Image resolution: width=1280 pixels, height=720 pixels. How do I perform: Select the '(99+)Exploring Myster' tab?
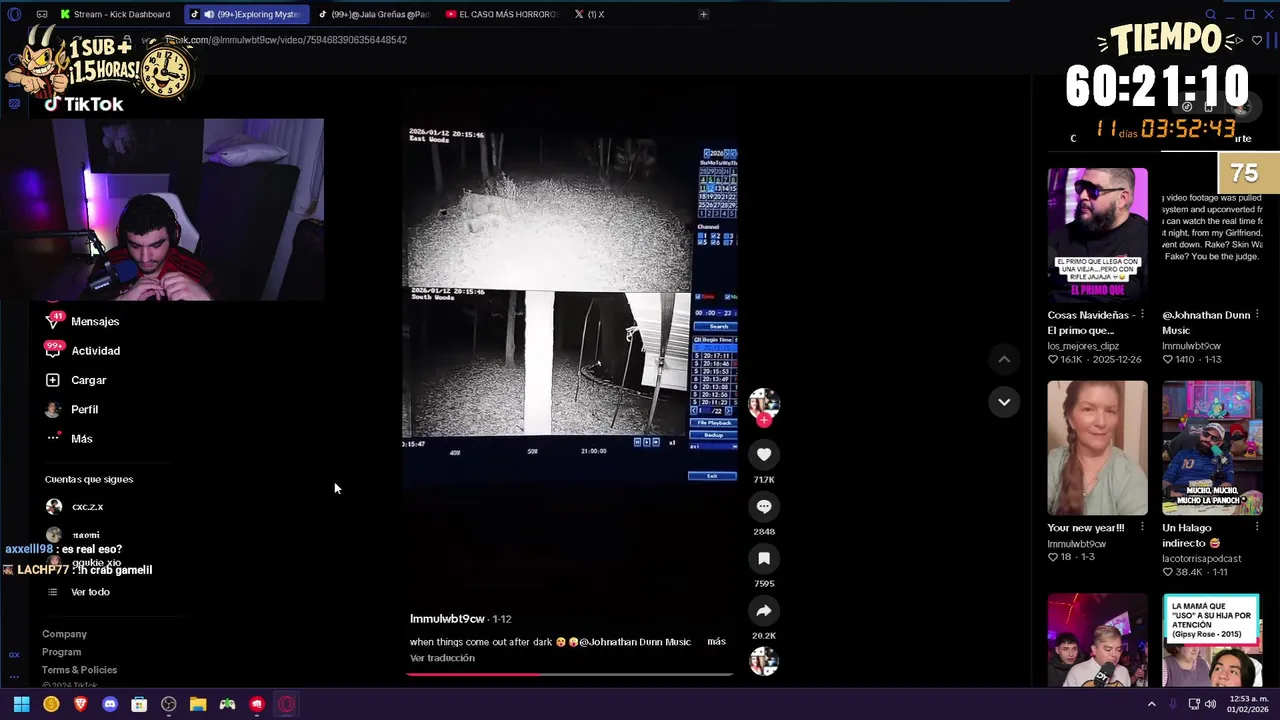[x=246, y=14]
